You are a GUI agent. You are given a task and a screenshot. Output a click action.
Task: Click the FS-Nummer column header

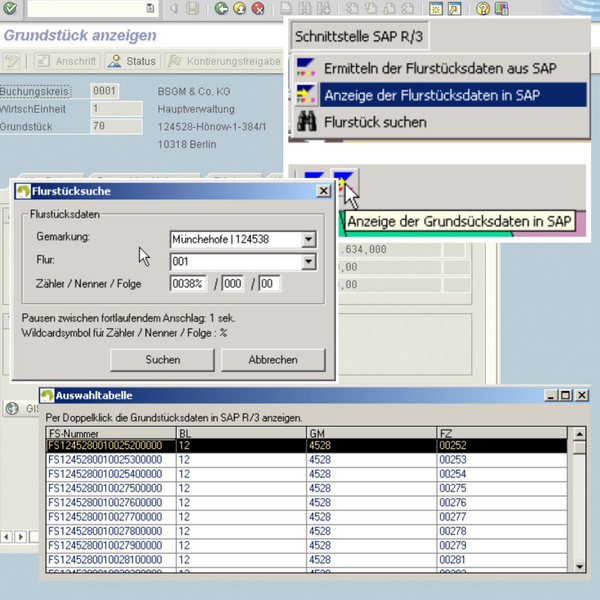click(111, 433)
